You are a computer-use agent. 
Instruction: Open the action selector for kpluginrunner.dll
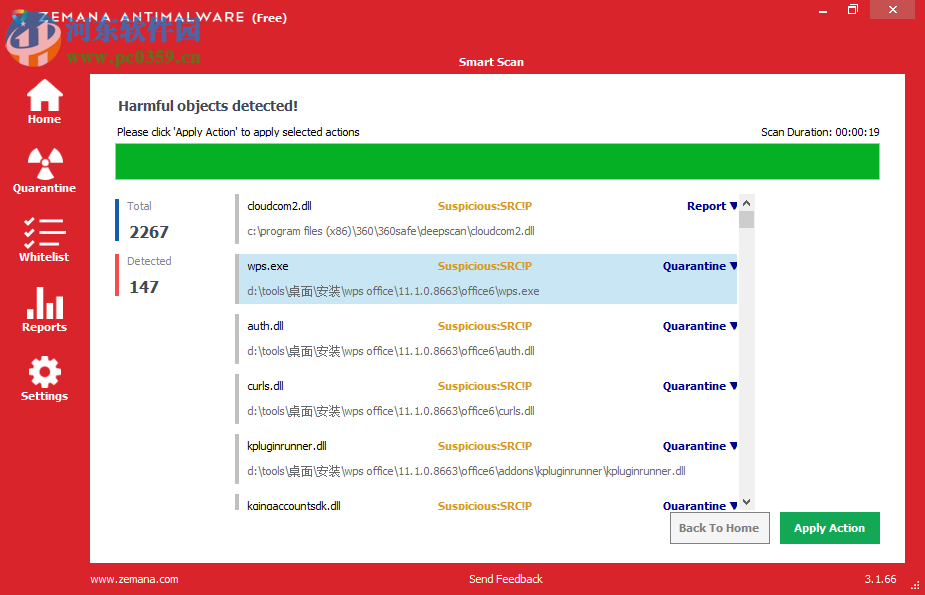click(699, 446)
